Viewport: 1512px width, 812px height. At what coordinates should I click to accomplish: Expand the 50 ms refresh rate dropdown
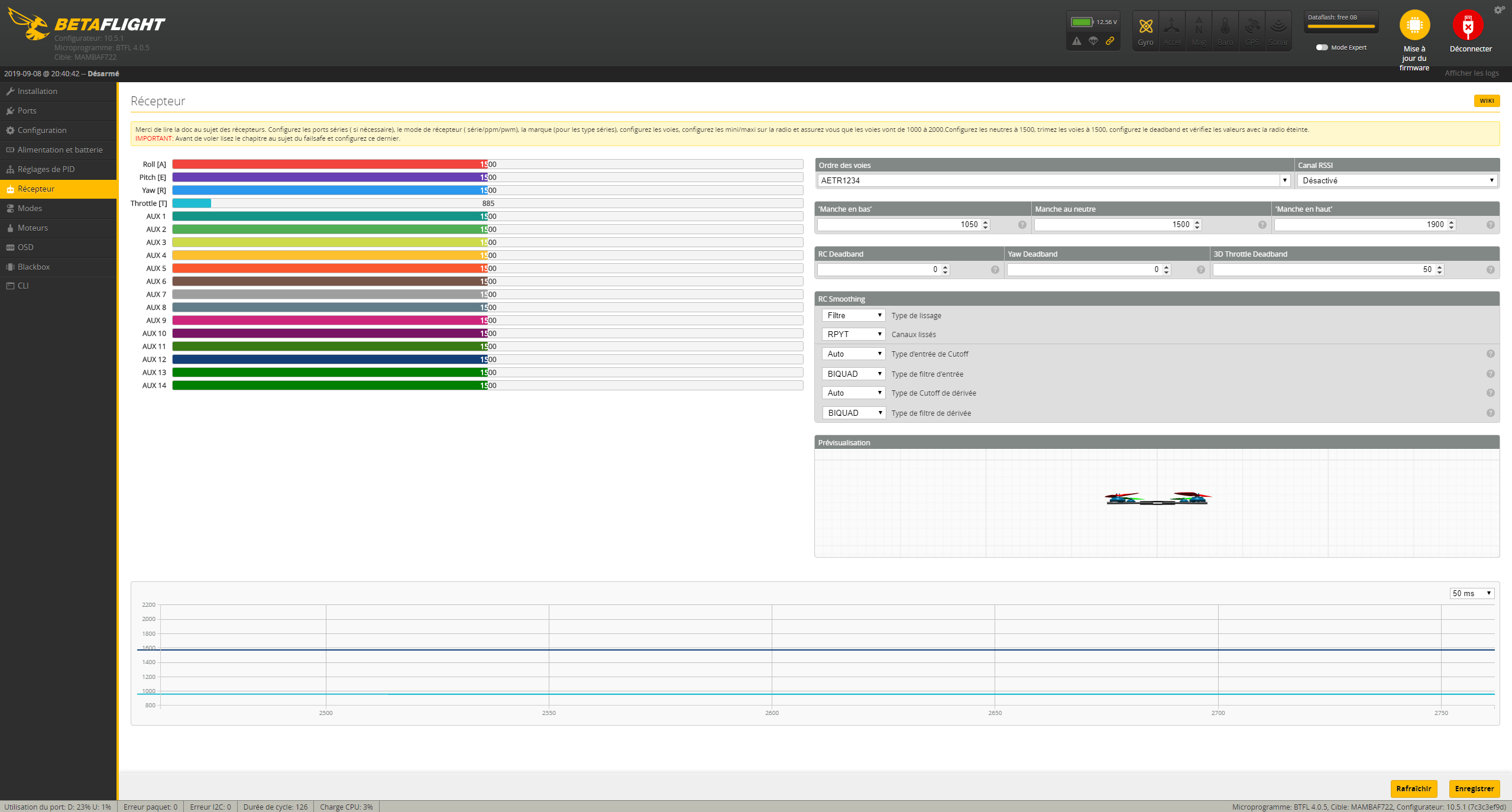1471,593
